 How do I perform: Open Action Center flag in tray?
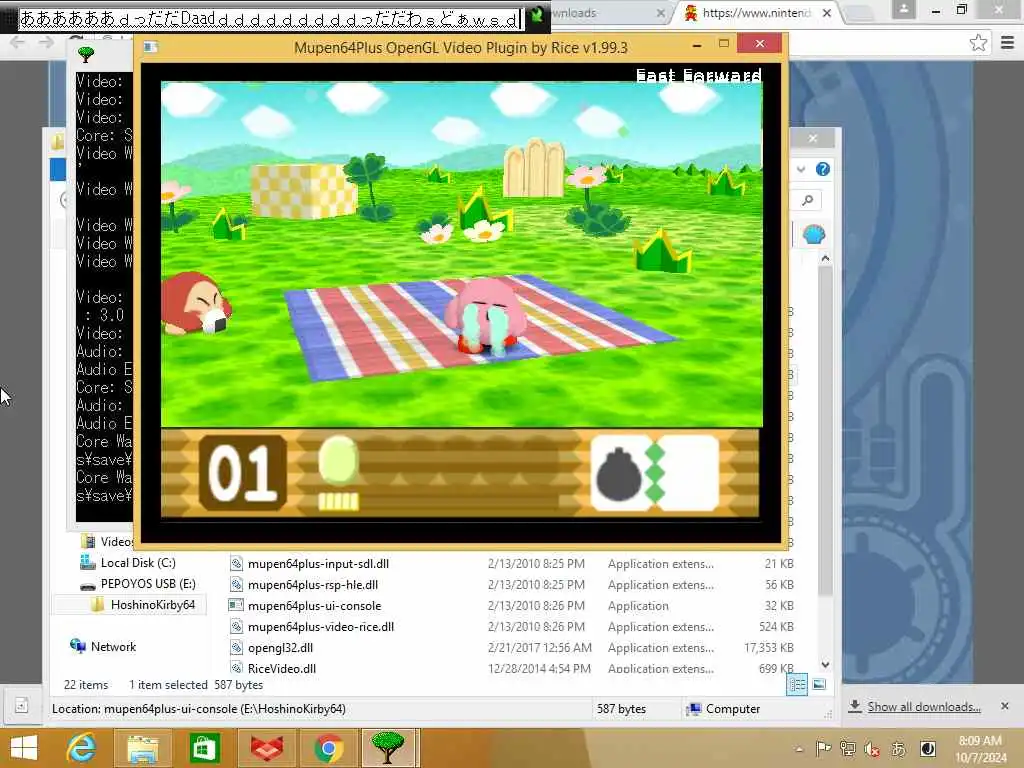824,748
